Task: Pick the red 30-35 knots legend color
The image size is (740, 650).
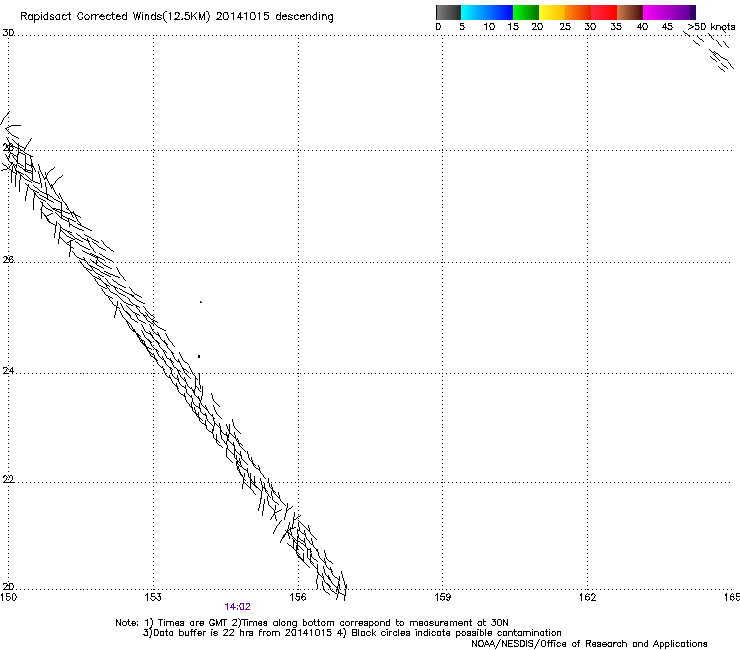Action: (604, 12)
